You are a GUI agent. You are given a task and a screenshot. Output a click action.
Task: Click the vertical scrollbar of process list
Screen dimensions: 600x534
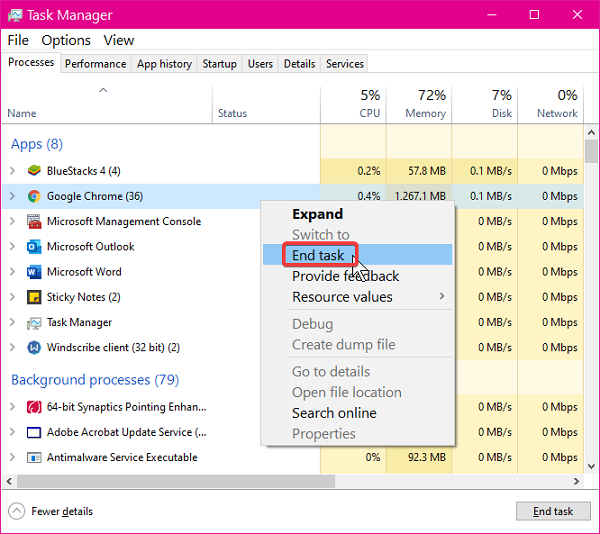[592, 300]
